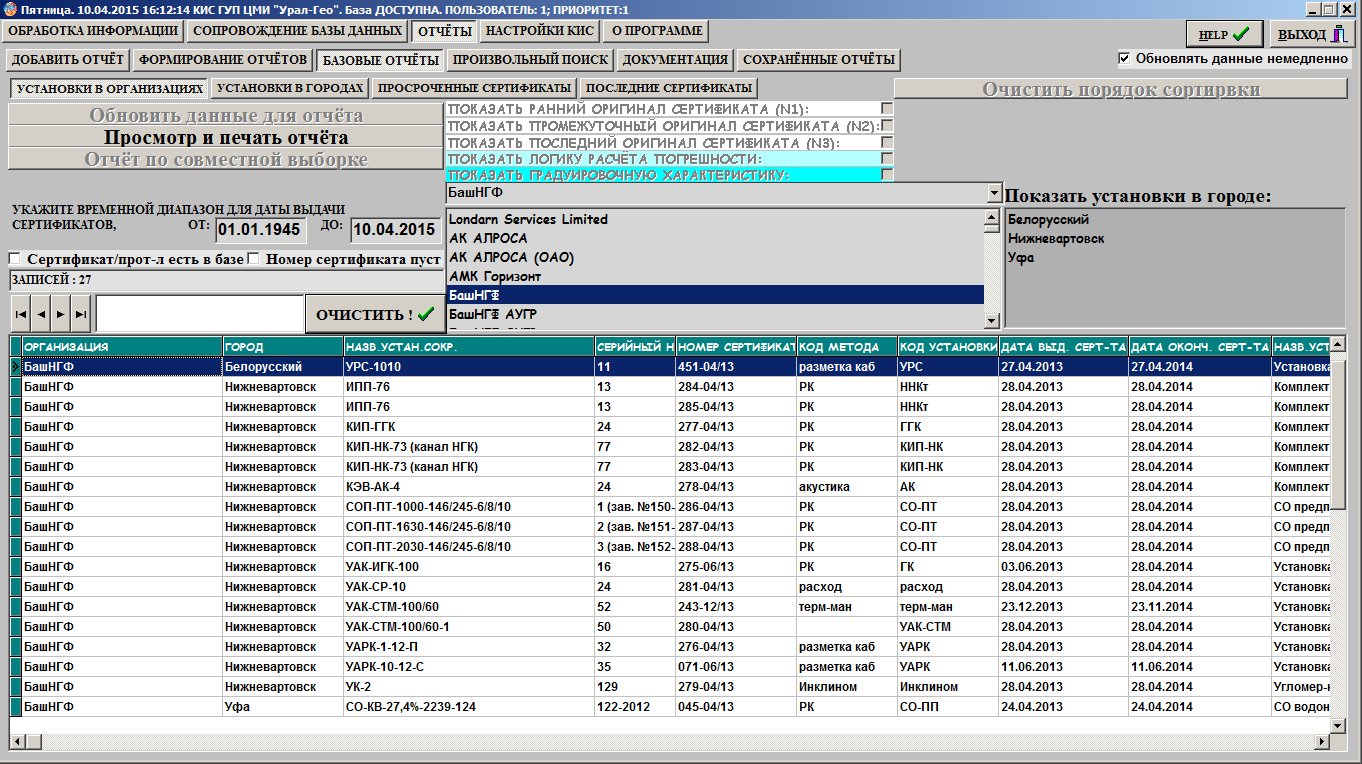
Task: Toggle ПОКАЗАТЬ ГРАДУИРОВОЧНУЮ ХАРАКТЕРИСТИКУ checkbox
Action: [x=886, y=174]
